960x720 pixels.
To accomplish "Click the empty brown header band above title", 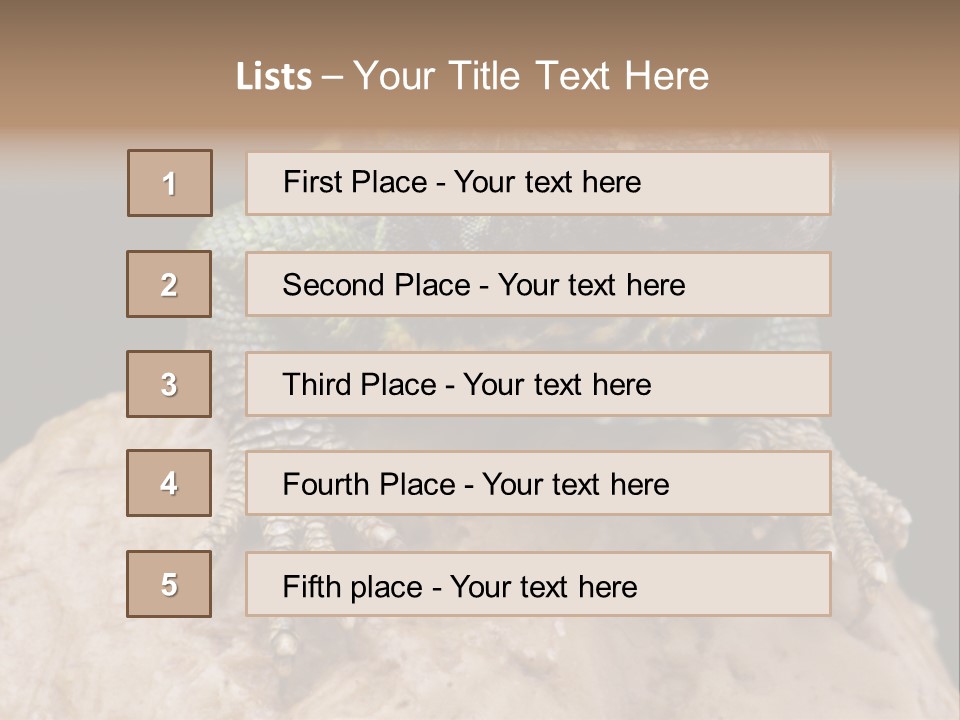I will click(480, 22).
